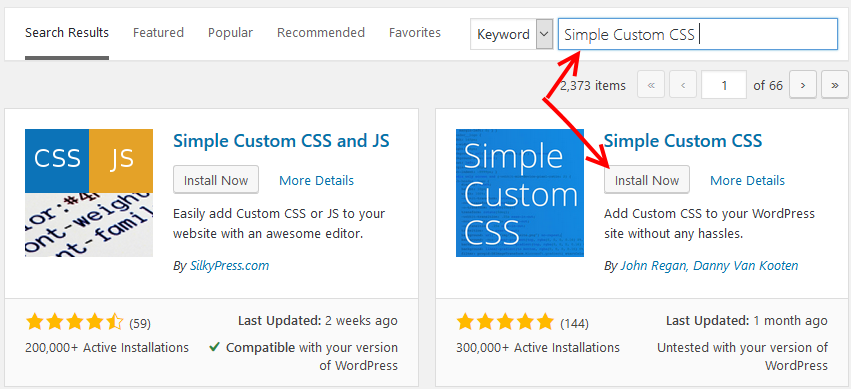Switch to the Popular tab
Screen dimensions: 851x389
[230, 33]
